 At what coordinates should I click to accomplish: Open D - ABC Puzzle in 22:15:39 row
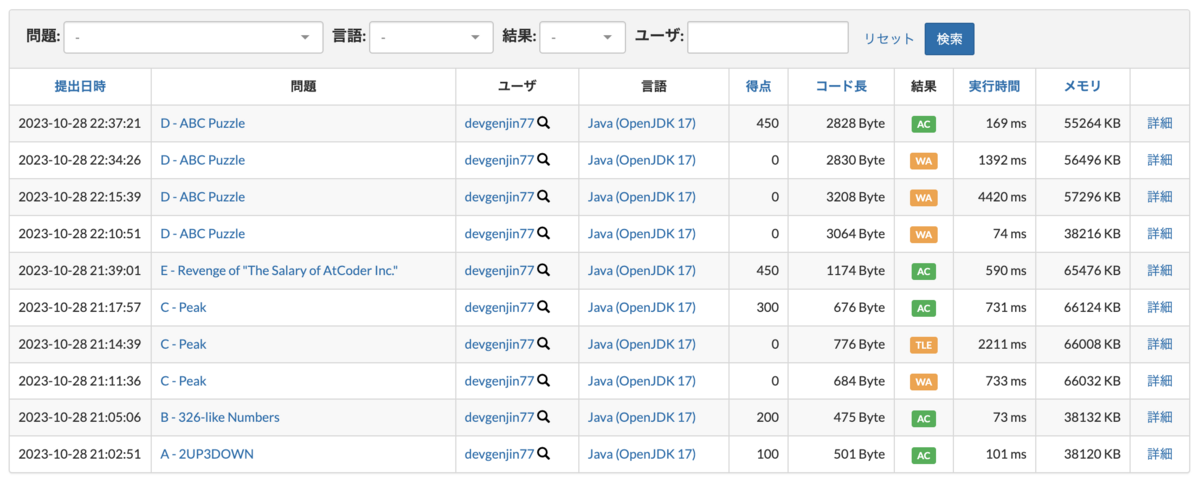pyautogui.click(x=202, y=197)
